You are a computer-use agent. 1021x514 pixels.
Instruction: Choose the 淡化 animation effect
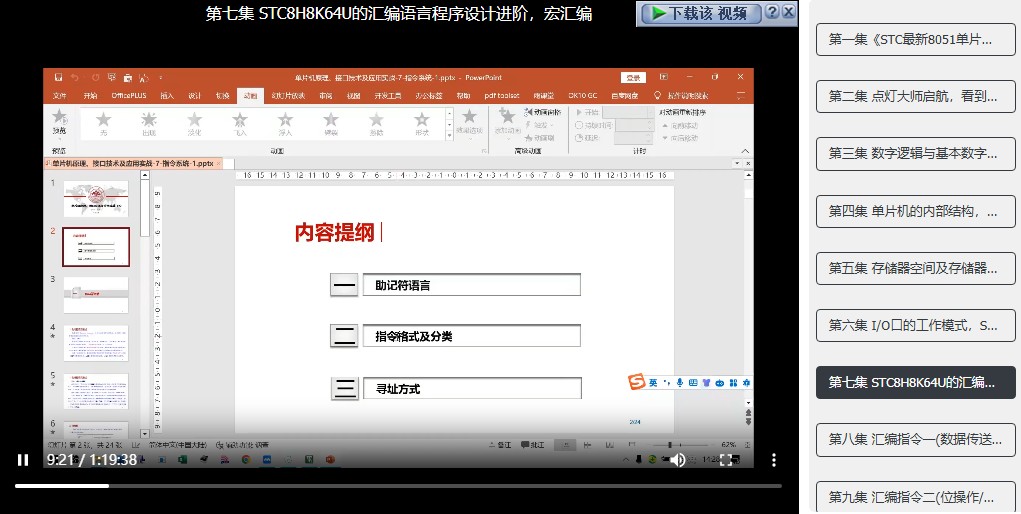pyautogui.click(x=195, y=123)
